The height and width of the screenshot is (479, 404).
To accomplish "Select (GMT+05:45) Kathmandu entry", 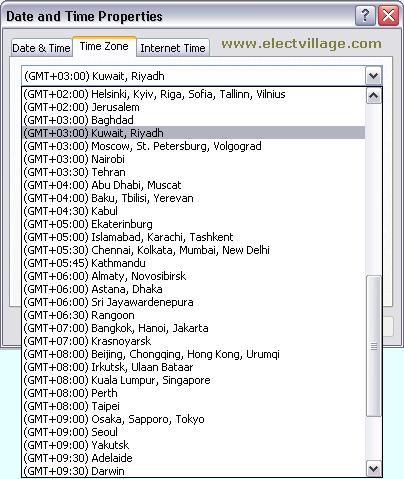I will 193,263.
